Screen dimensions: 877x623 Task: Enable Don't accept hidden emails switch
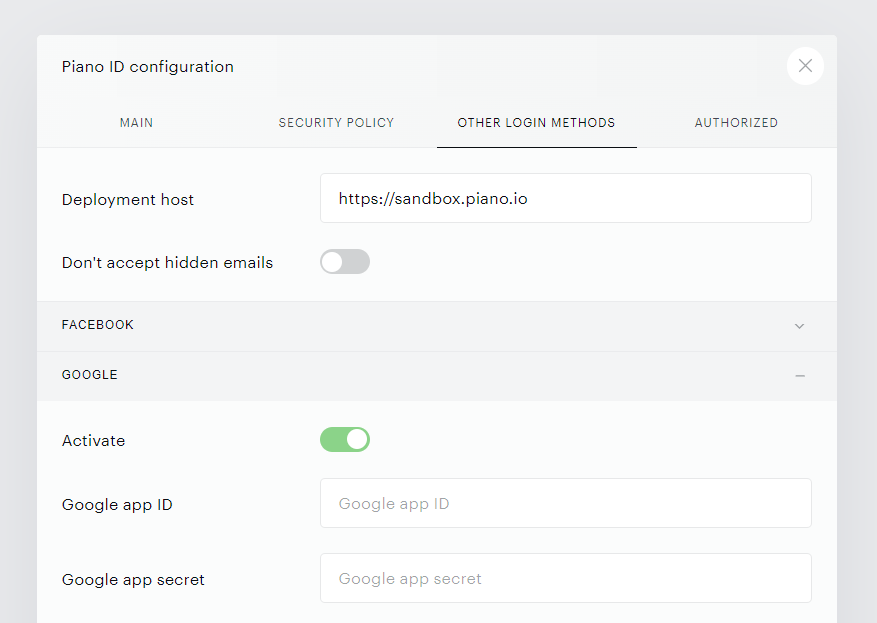(345, 262)
